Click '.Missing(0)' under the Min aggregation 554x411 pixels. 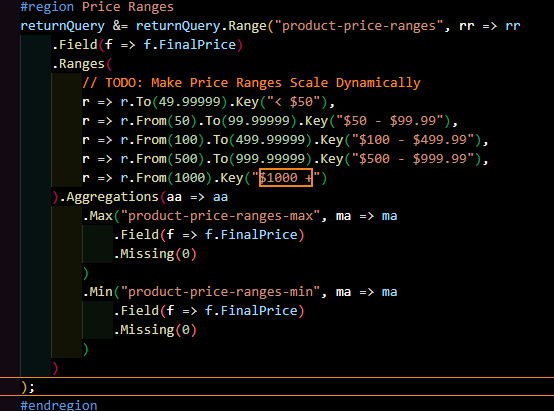pyautogui.click(x=155, y=330)
